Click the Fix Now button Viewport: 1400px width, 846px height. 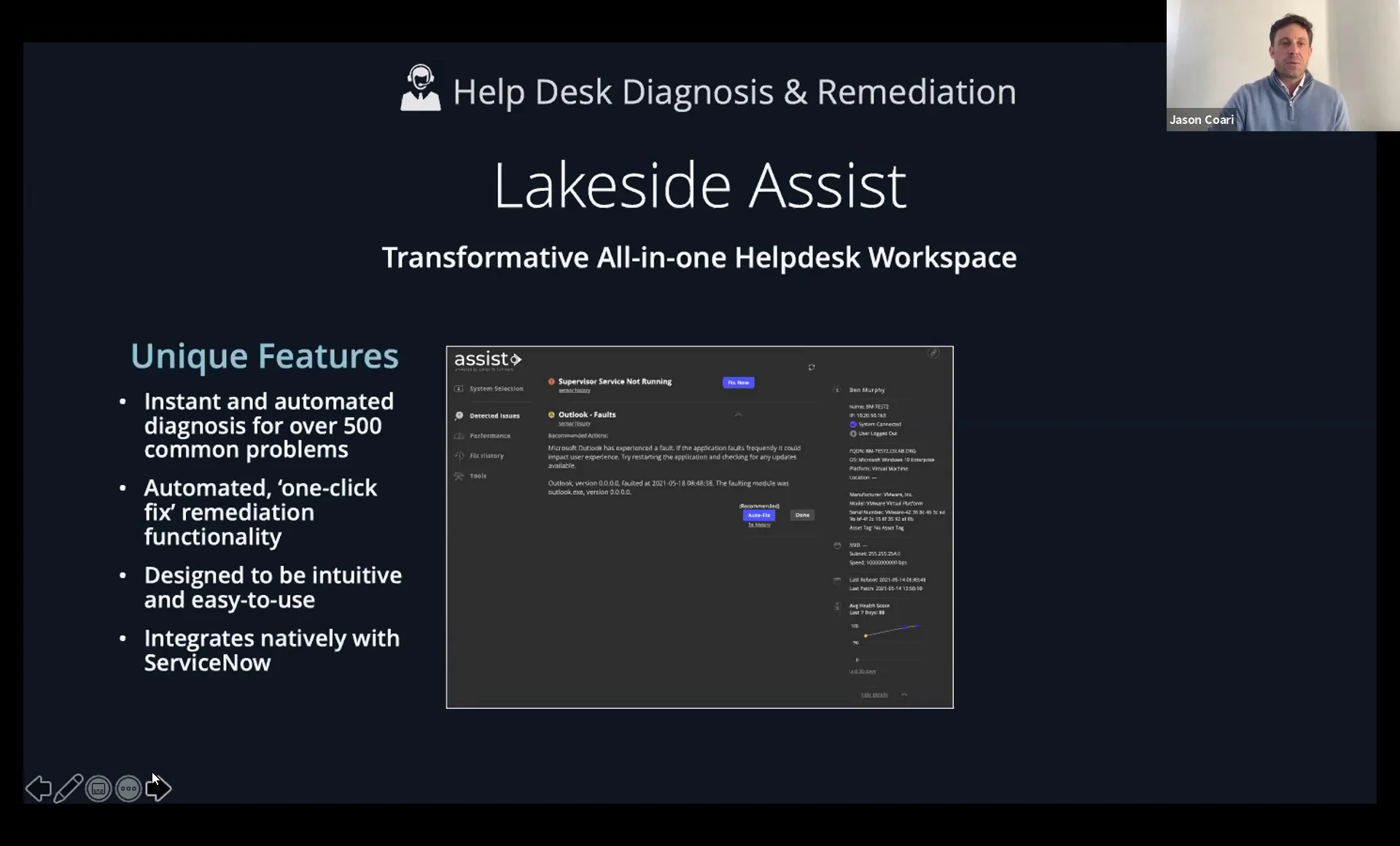click(x=738, y=382)
